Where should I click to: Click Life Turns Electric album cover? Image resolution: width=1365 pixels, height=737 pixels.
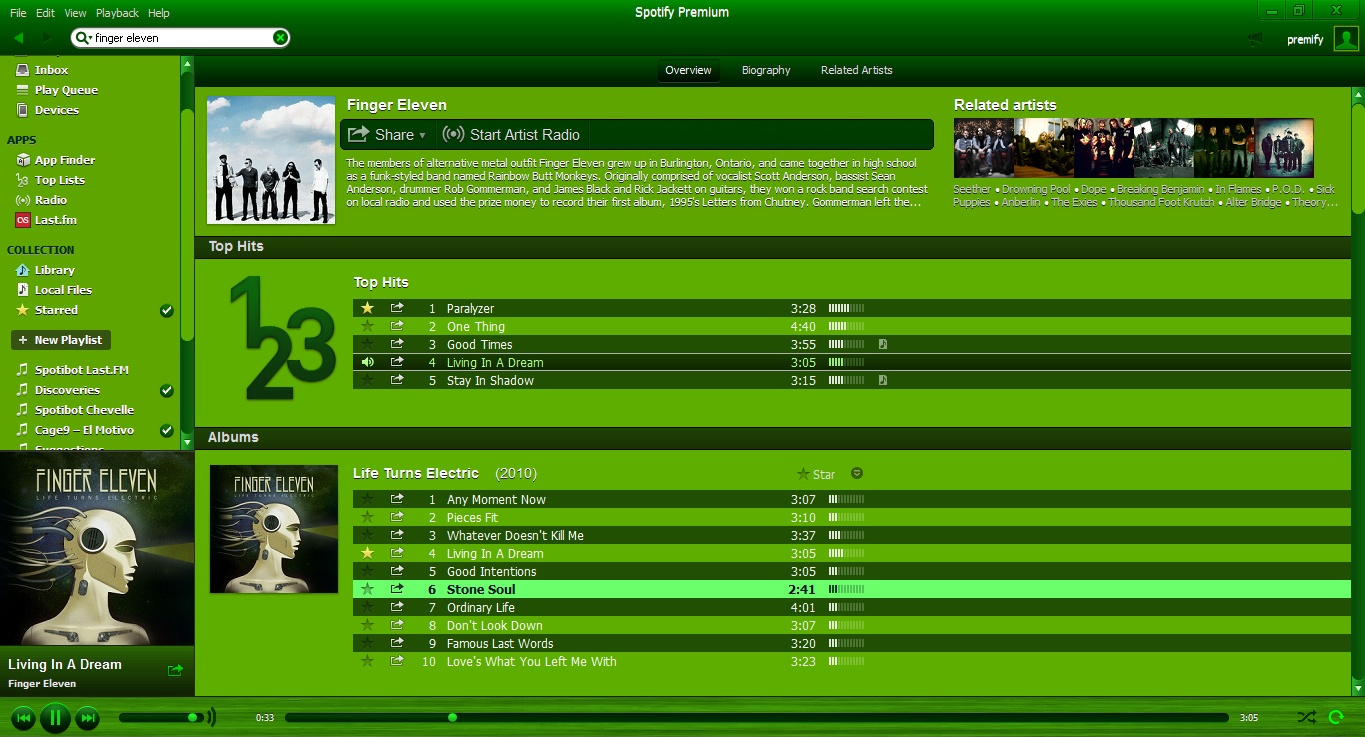(x=274, y=529)
